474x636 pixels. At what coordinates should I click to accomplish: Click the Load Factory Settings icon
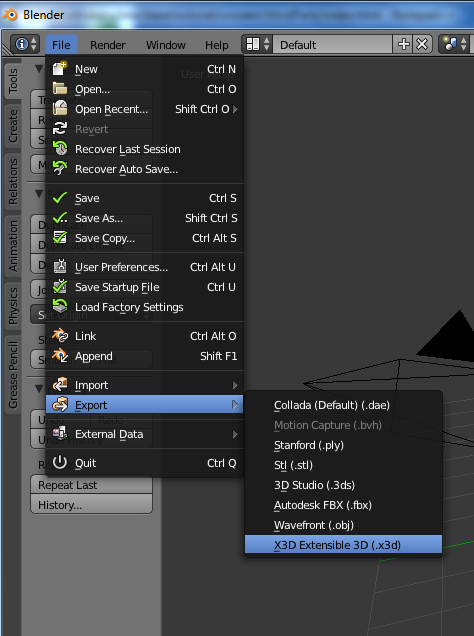pyautogui.click(x=60, y=307)
